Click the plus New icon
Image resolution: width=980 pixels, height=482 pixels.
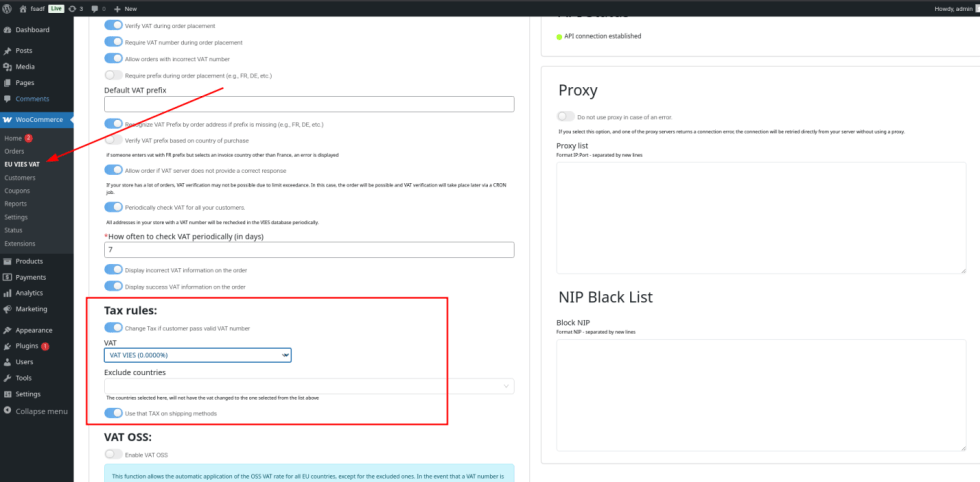coord(118,9)
